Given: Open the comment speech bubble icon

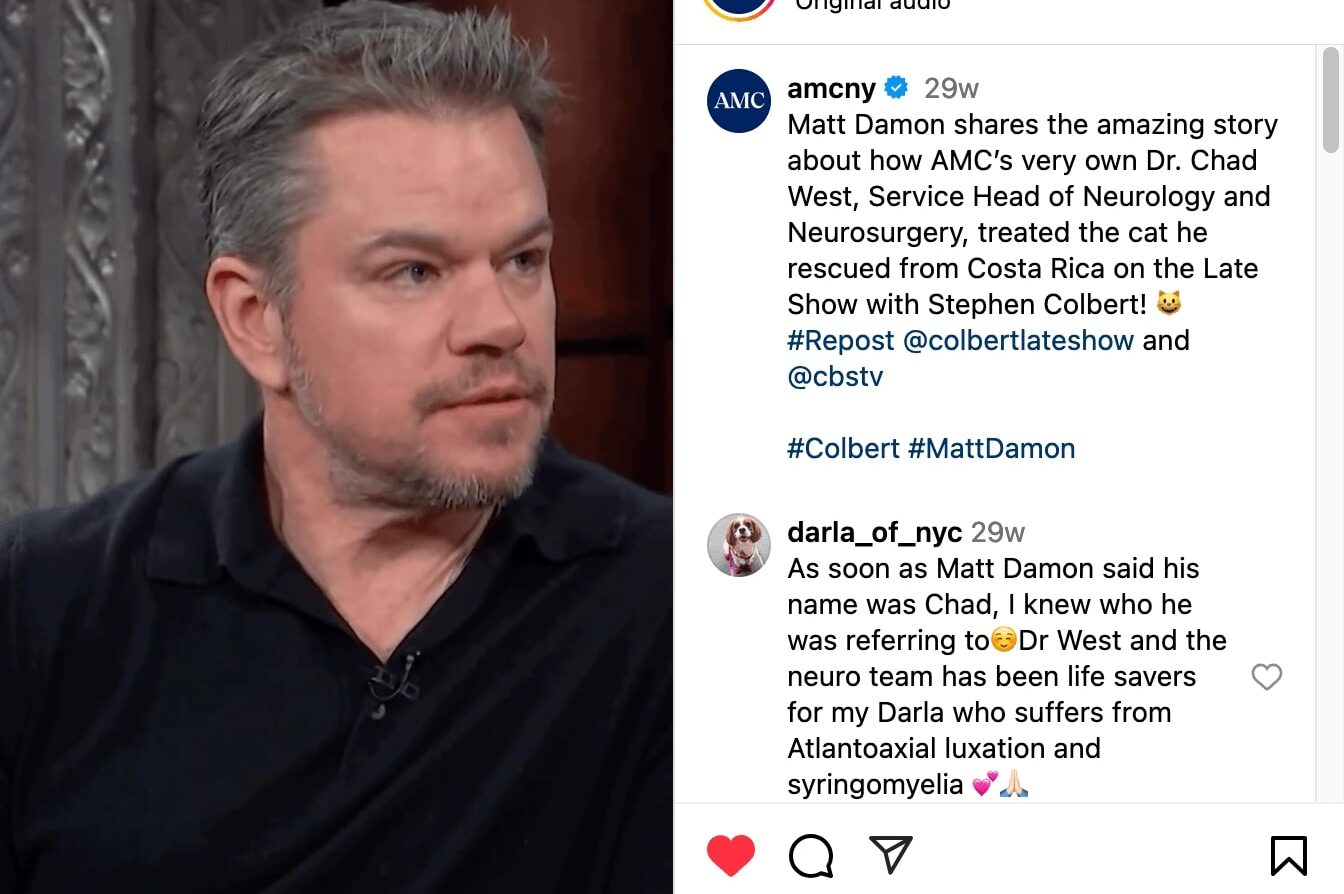Looking at the screenshot, I should [811, 855].
